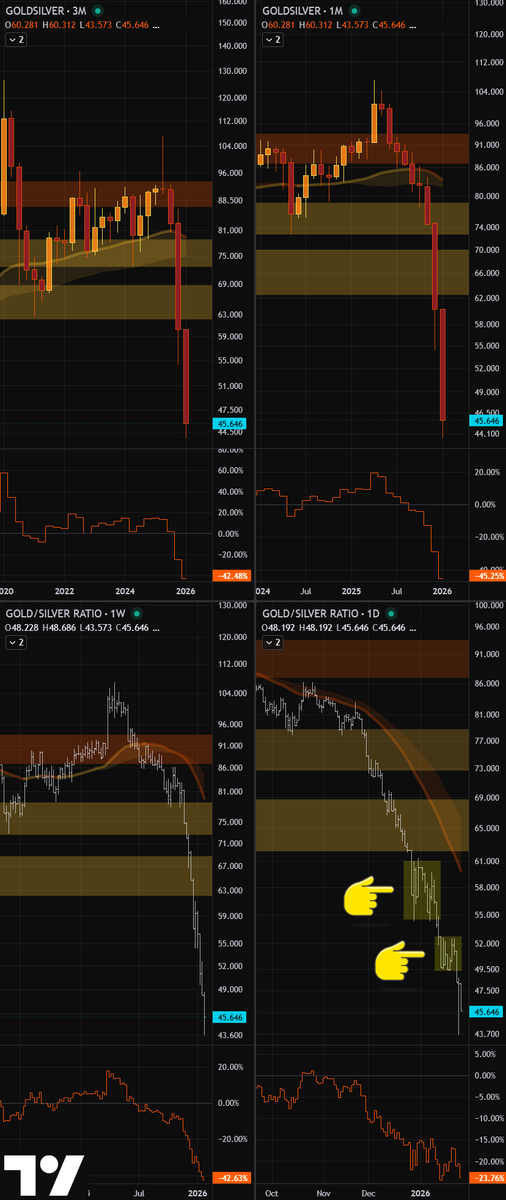Click the cyan 45.646 price label in 1M chart
The width and height of the screenshot is (506, 1200).
click(x=485, y=420)
